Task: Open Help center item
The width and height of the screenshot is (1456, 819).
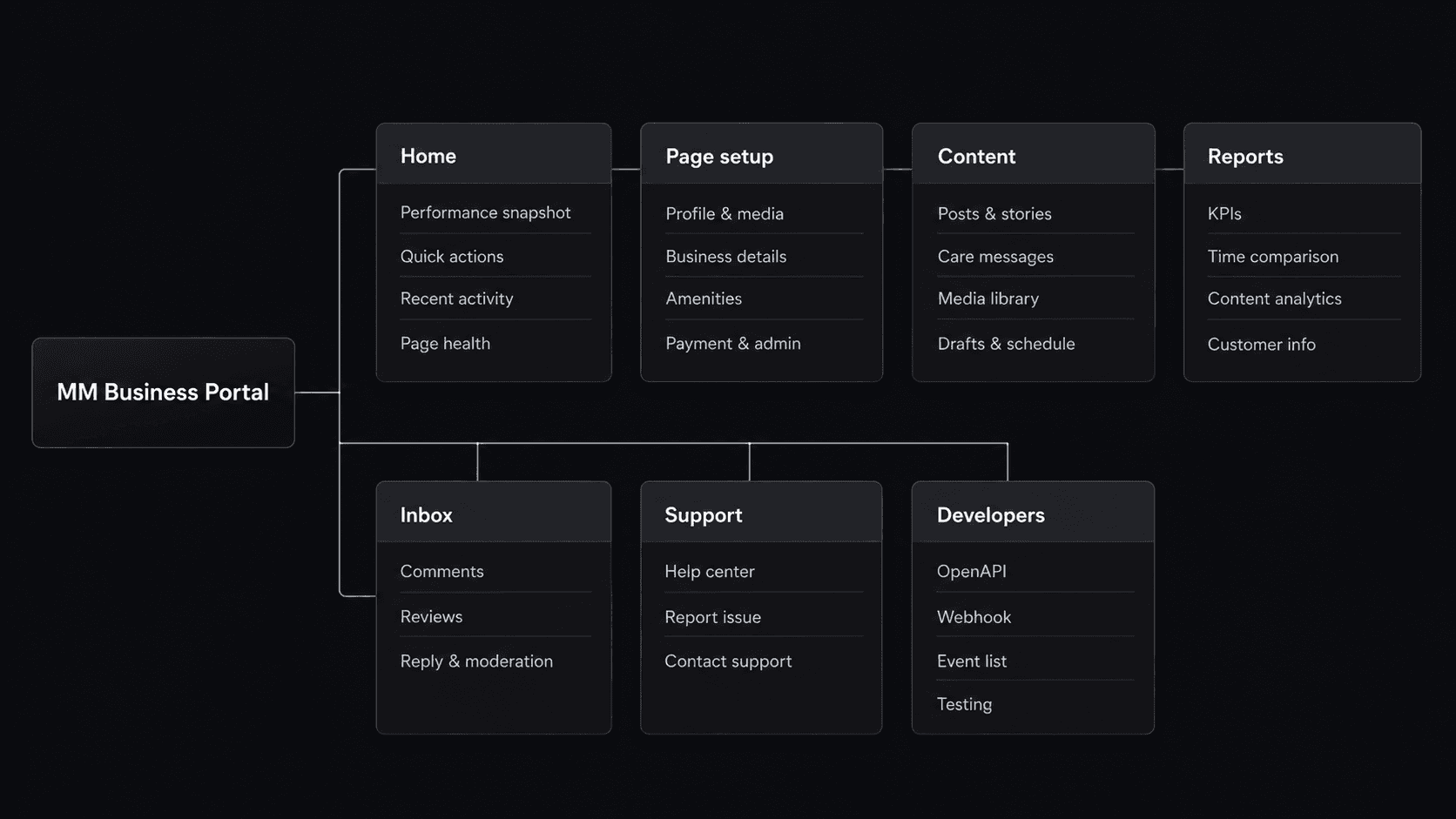Action: [709, 572]
